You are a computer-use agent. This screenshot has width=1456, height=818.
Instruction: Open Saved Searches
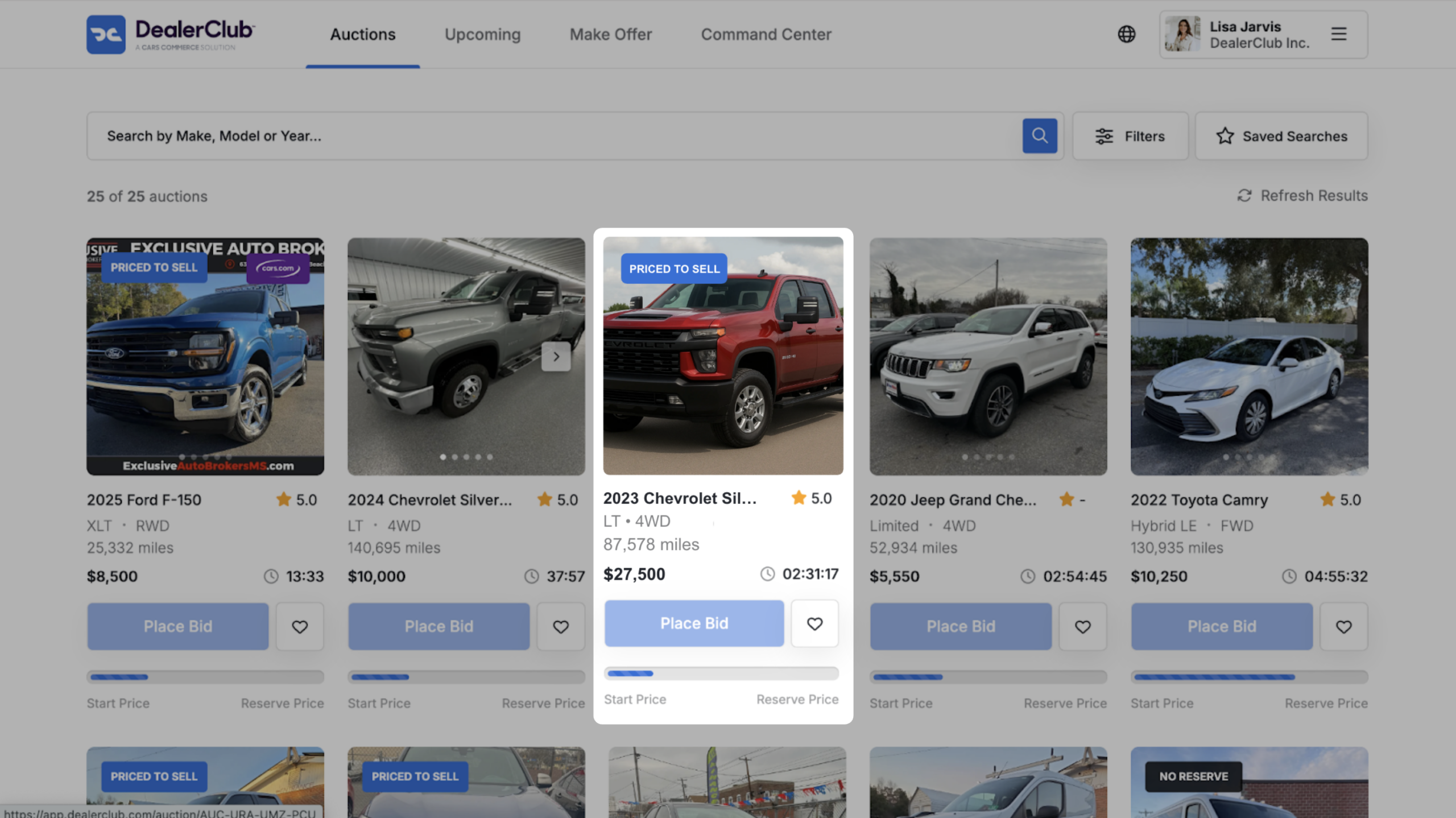(x=1281, y=136)
